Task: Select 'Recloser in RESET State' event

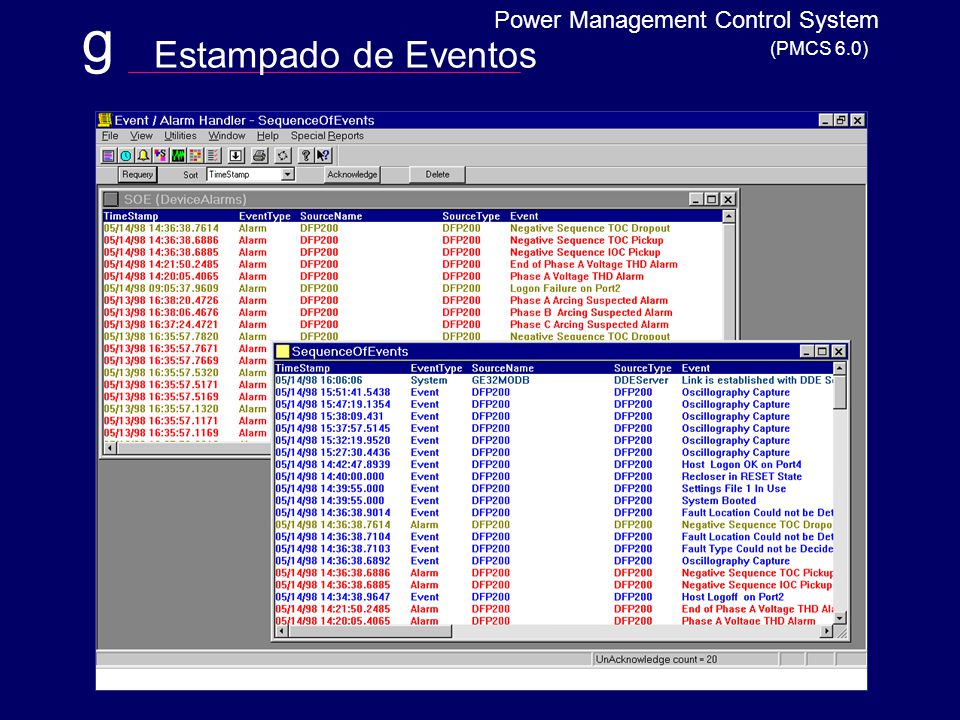Action: pyautogui.click(x=741, y=476)
